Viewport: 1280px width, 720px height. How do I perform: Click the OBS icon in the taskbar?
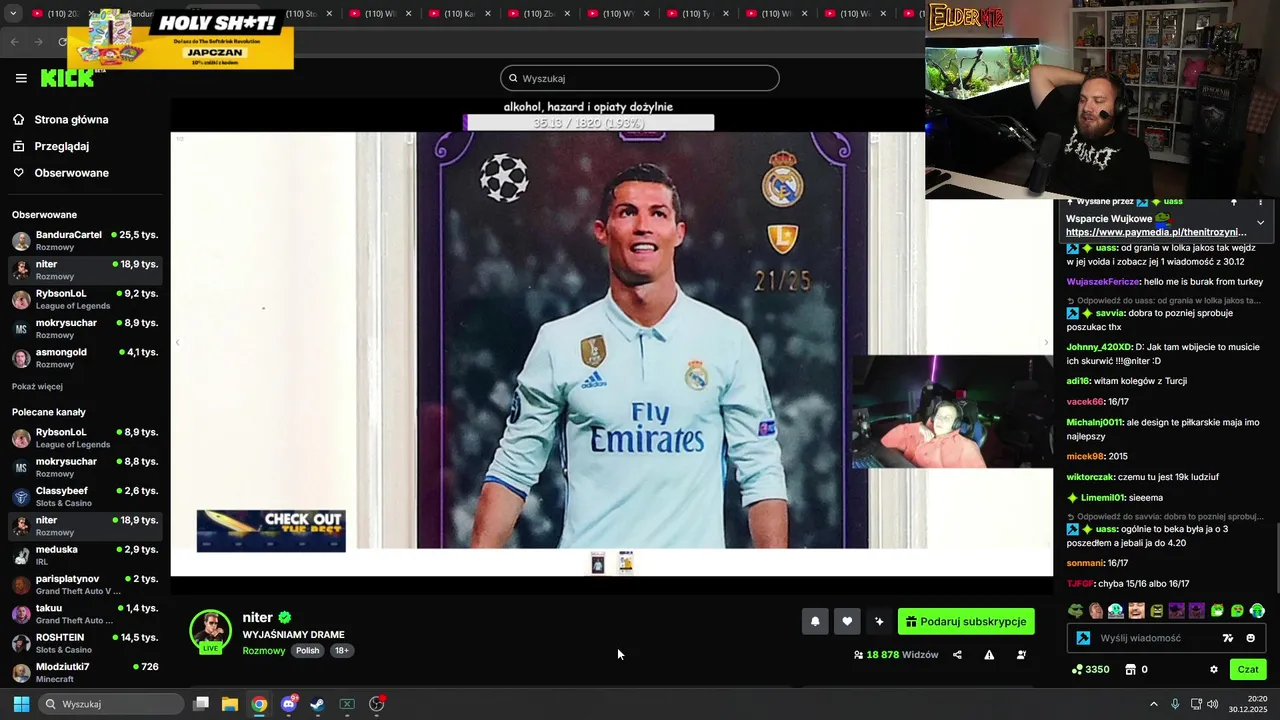click(377, 704)
